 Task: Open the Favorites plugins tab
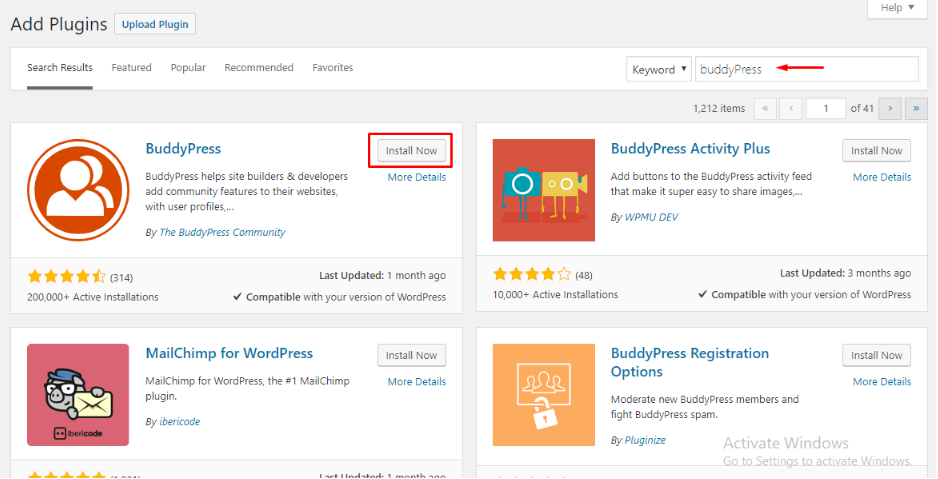tap(333, 68)
